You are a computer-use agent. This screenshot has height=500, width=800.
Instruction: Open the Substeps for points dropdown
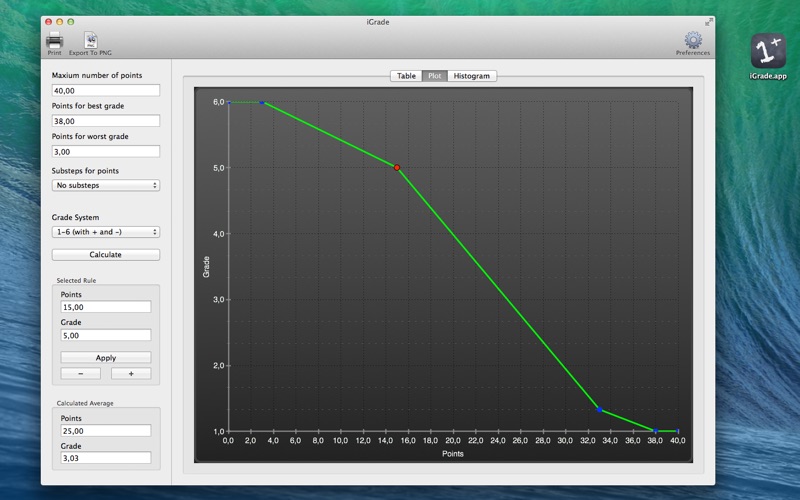click(106, 185)
